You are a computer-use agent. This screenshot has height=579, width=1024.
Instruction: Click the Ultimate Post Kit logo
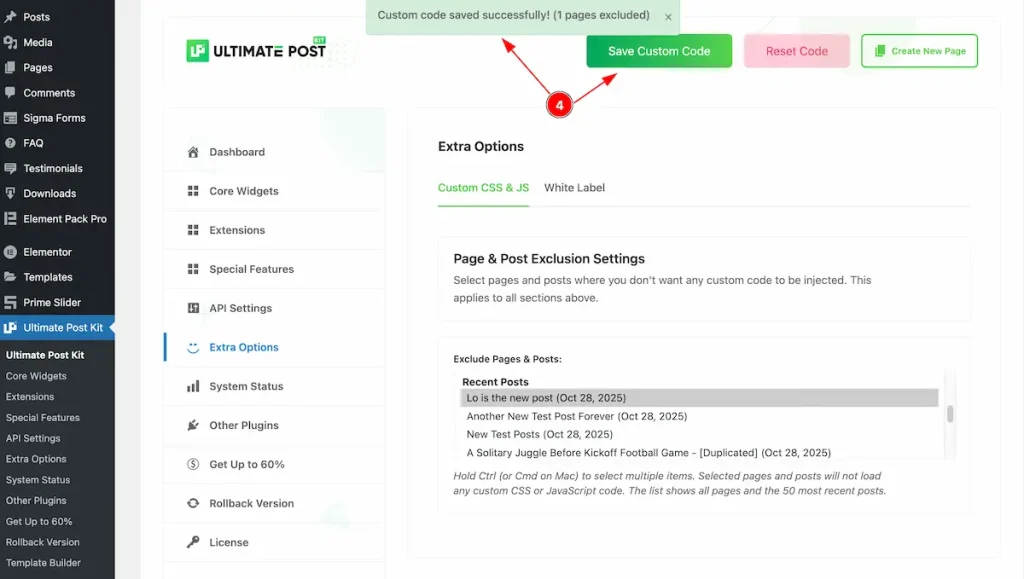(257, 50)
